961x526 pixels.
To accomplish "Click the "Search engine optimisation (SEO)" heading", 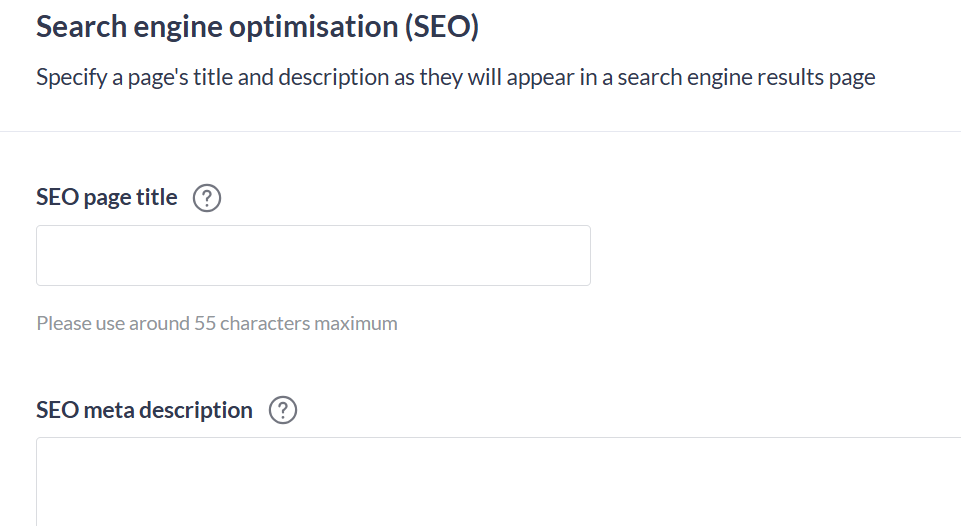I will click(x=257, y=27).
